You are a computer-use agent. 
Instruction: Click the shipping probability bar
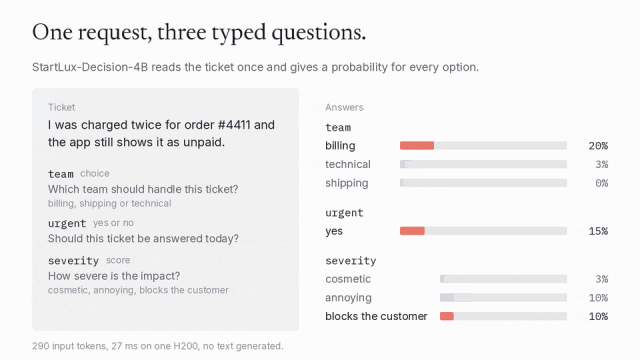(483, 183)
